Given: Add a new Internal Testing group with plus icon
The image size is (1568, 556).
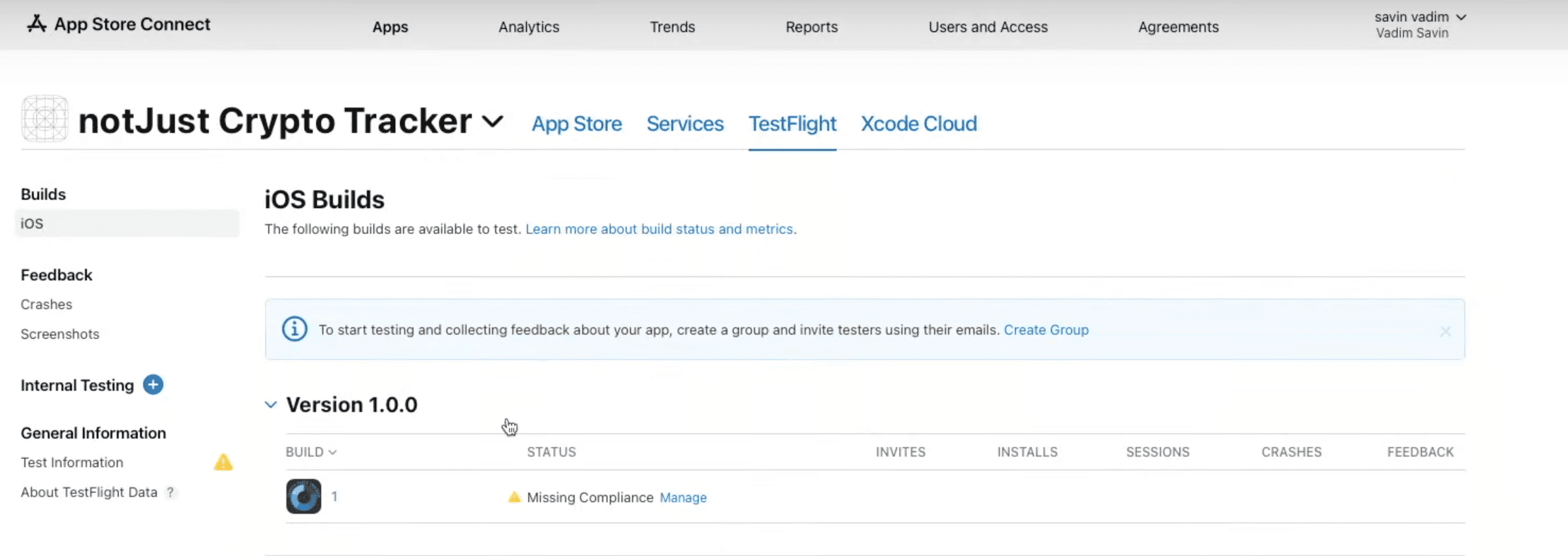Looking at the screenshot, I should tap(153, 385).
